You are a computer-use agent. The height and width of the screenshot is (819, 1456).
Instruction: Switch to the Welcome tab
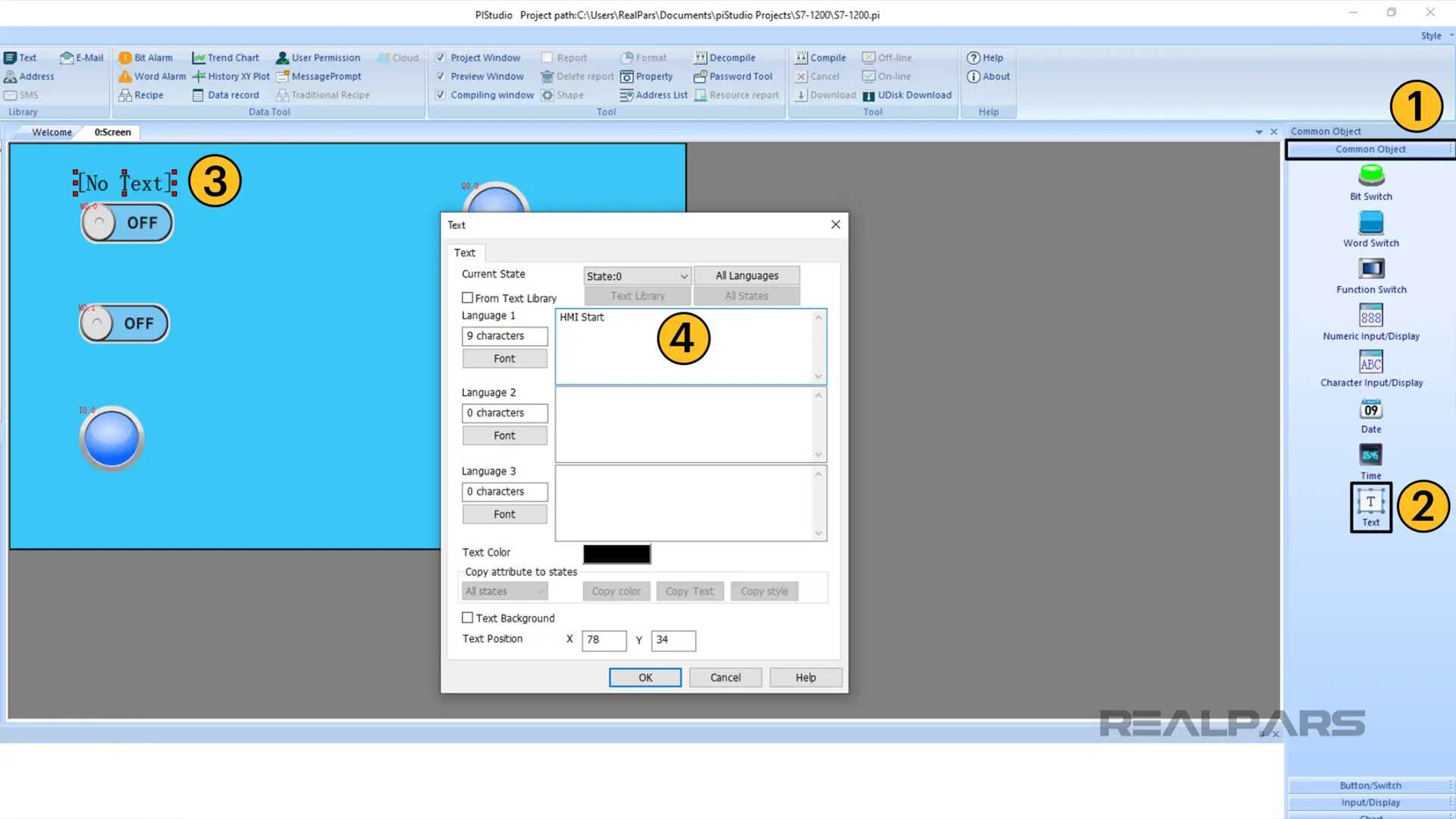51,131
